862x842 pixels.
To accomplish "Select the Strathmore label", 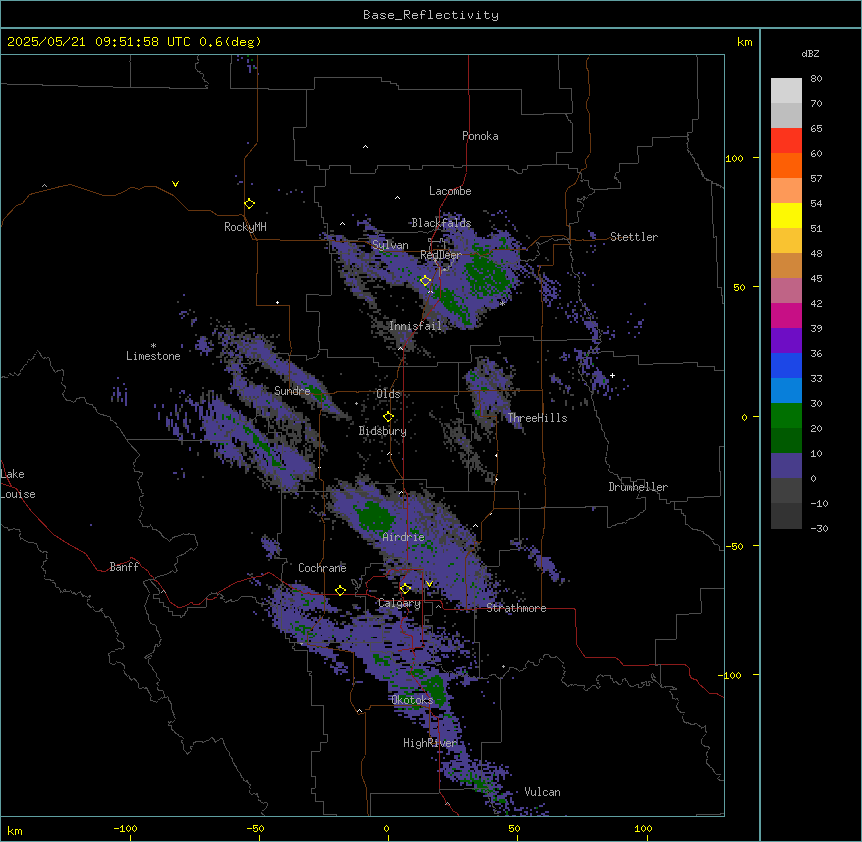I will point(516,608).
